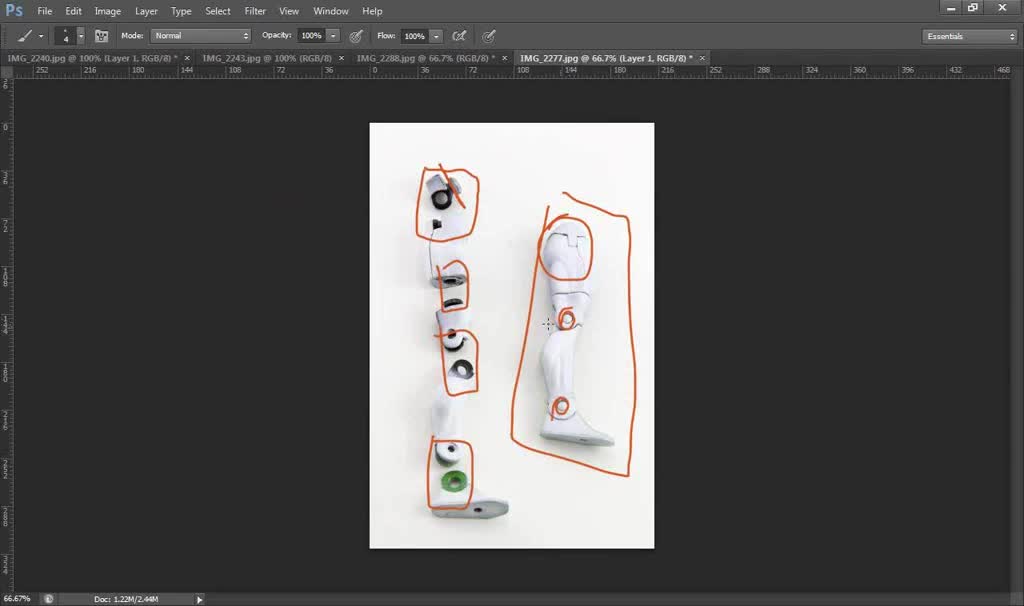This screenshot has height=606, width=1024.
Task: Expand the blending Mode dropdown
Action: 200,36
